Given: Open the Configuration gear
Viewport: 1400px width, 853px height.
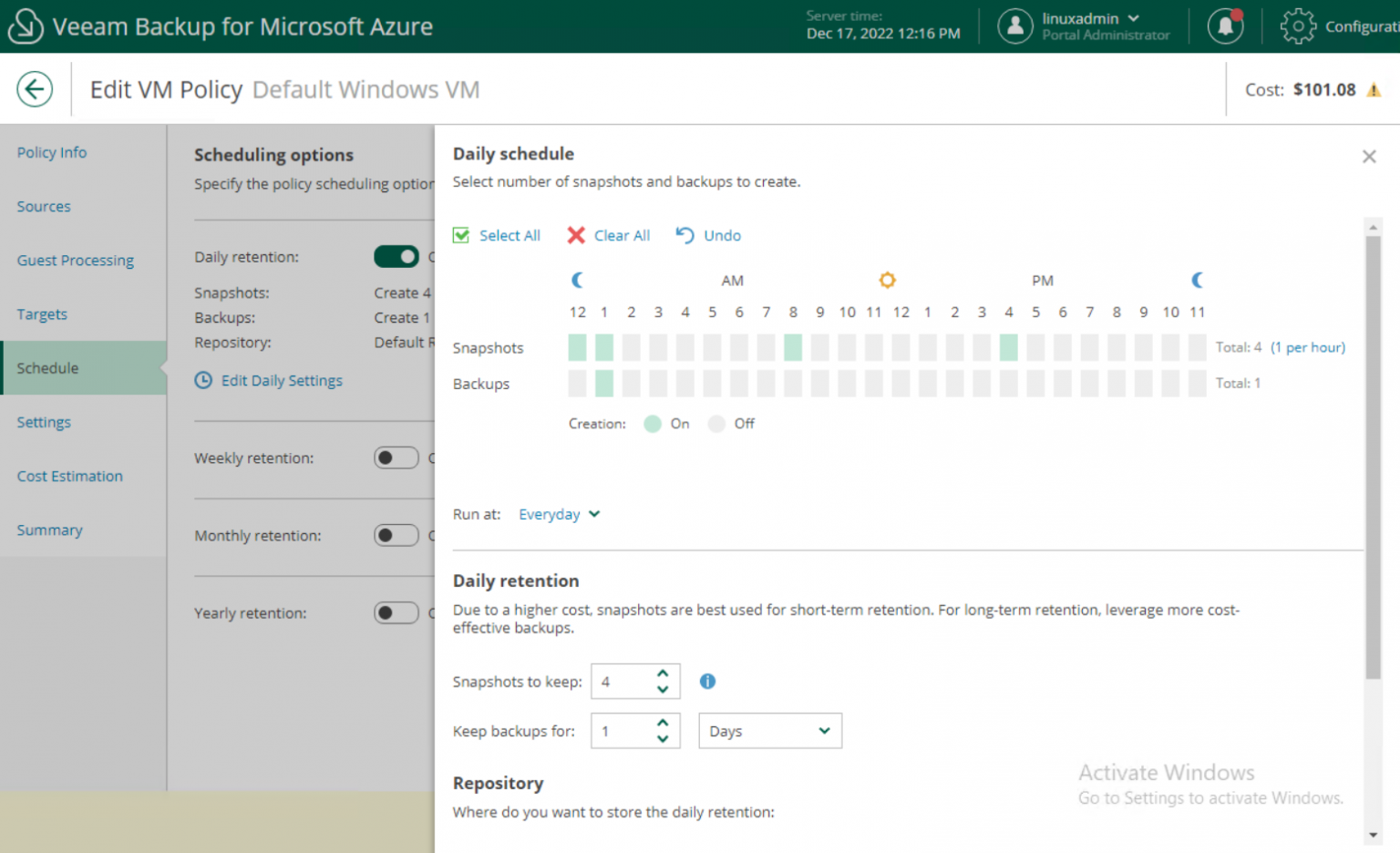Looking at the screenshot, I should click(x=1298, y=26).
